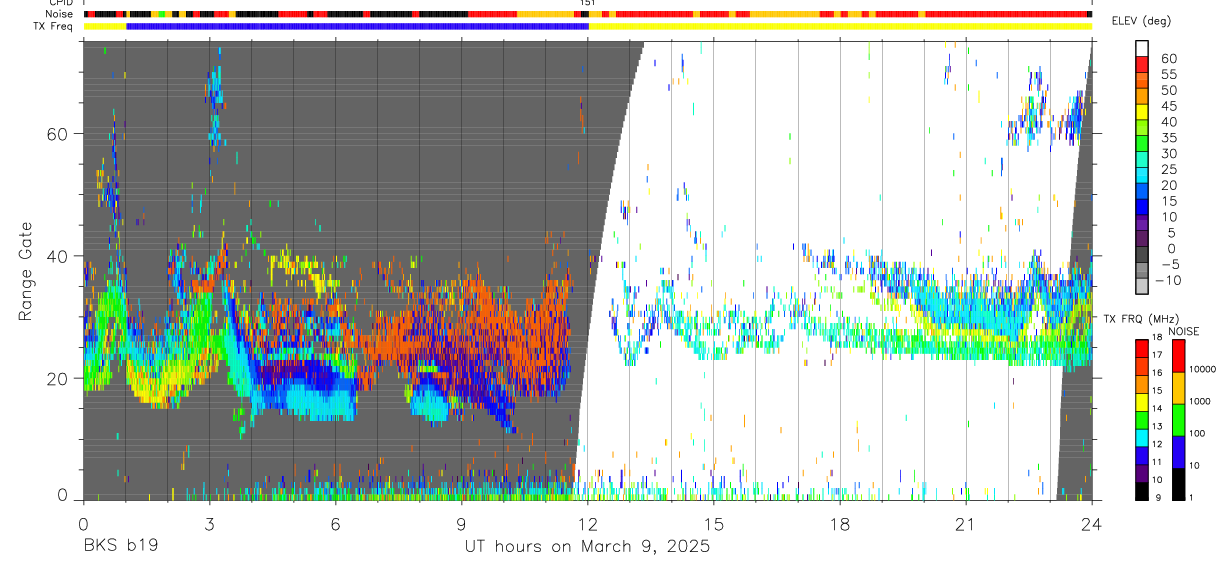Click the 3 tick label on the UT hours axis
Image resolution: width=1228 pixels, height=567 pixels.
(x=209, y=524)
